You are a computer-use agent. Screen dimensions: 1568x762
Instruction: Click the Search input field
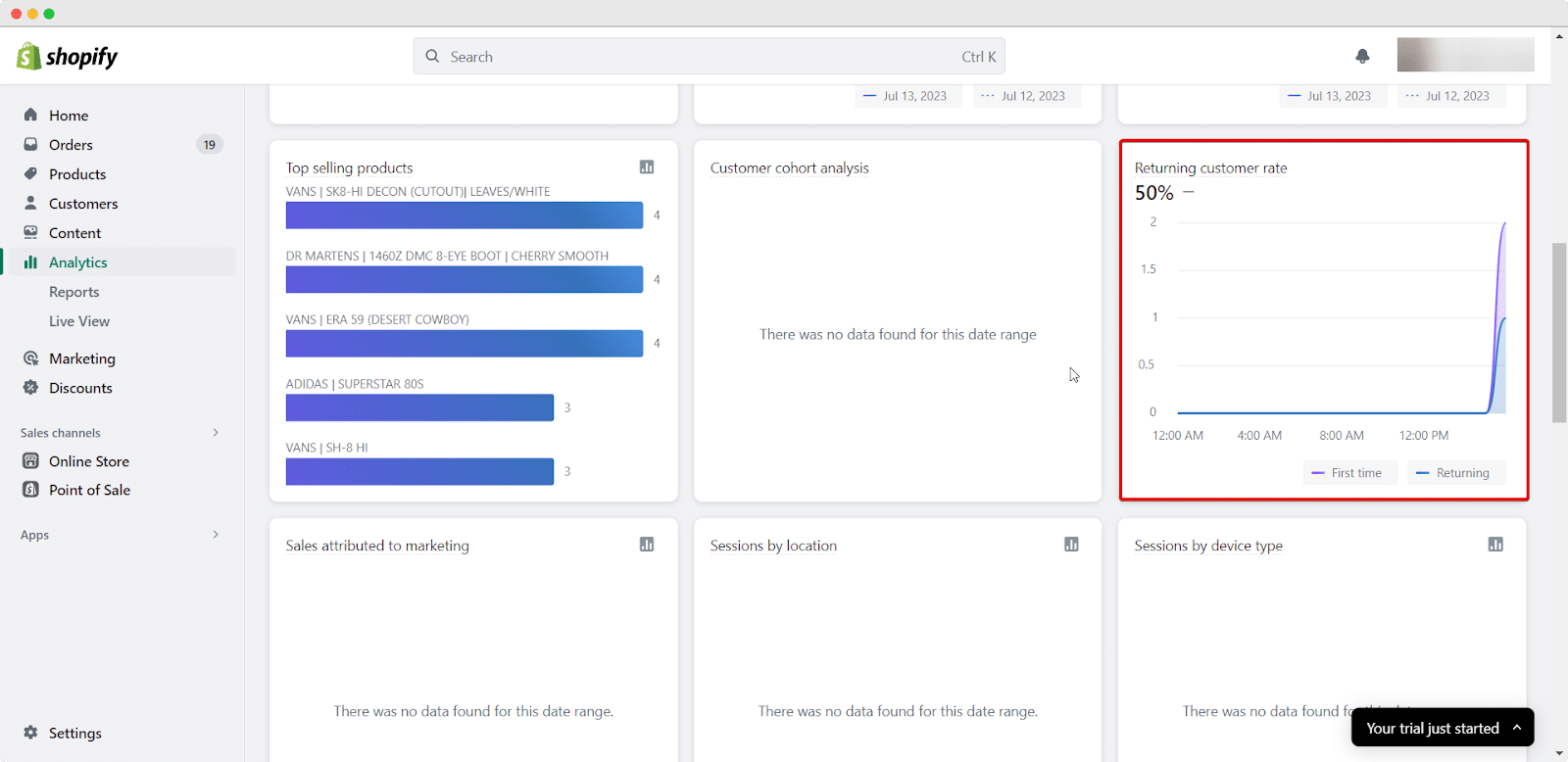click(x=709, y=56)
